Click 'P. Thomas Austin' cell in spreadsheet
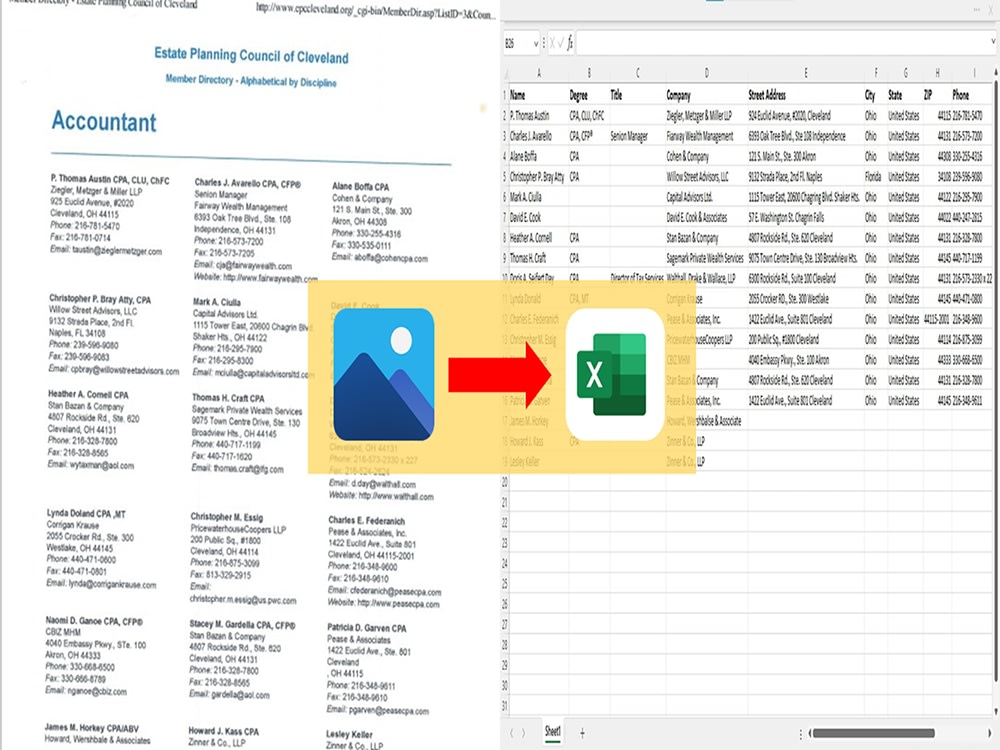The image size is (1000, 750). point(539,115)
